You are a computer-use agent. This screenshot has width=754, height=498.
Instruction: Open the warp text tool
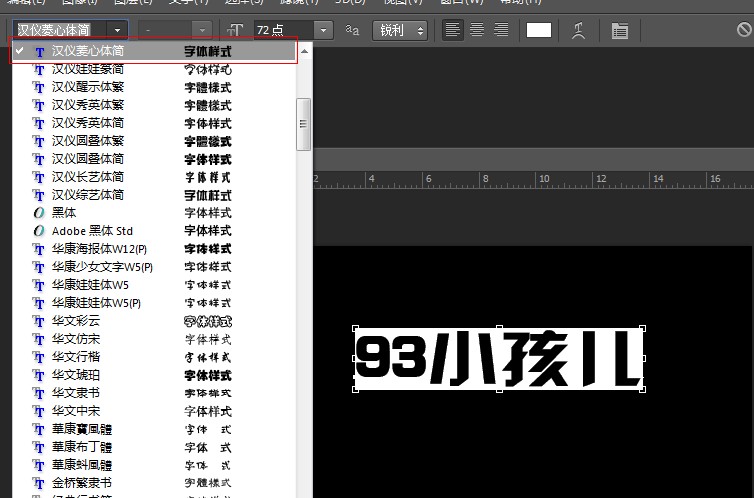(578, 30)
